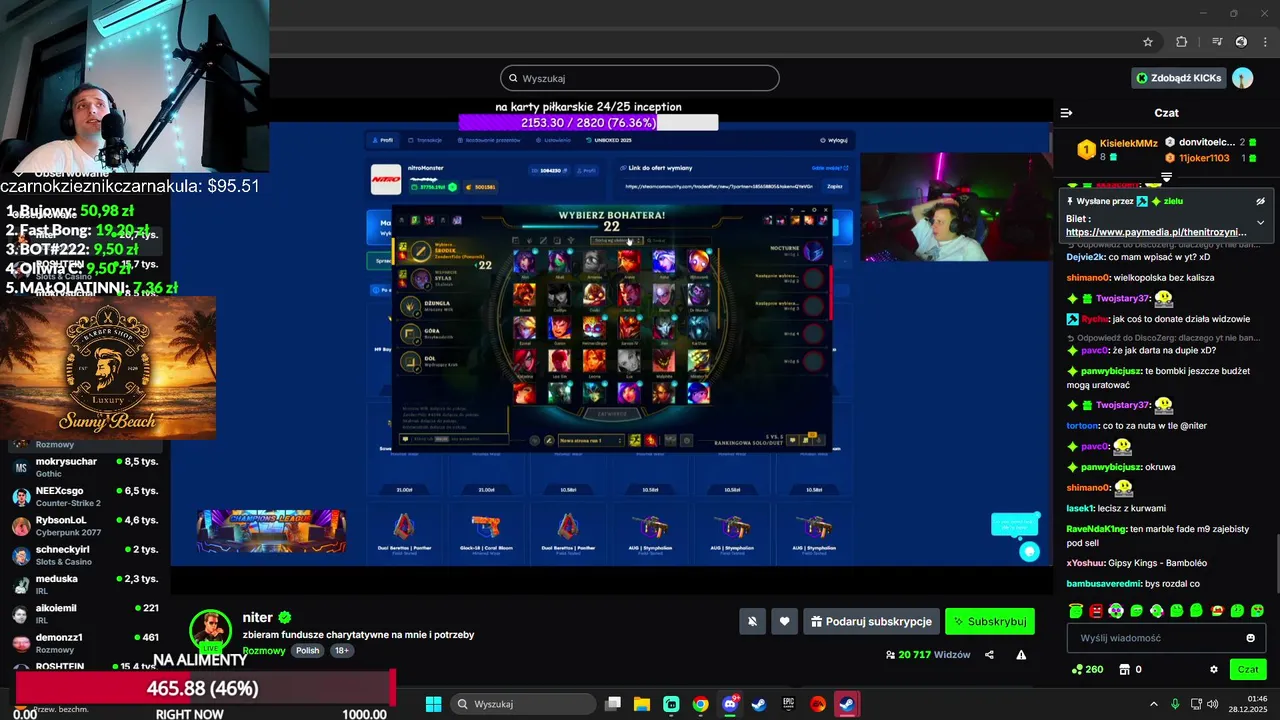
Task: Open RybsonLoL channel in sidebar
Action: pyautogui.click(x=85, y=526)
